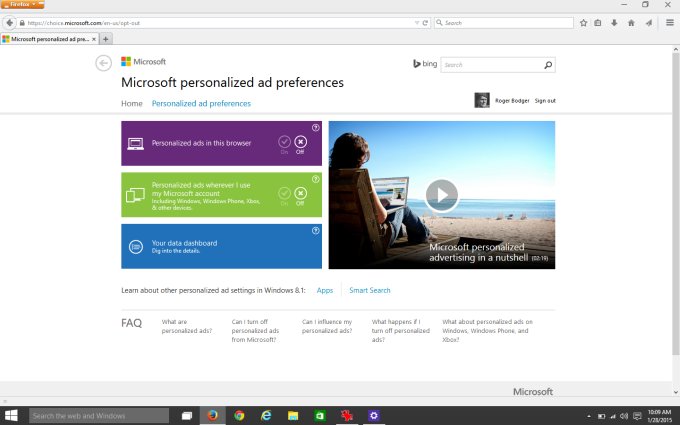Open the orange Firefox menu button
Viewport: 680px width, 425px height.
(23, 4)
